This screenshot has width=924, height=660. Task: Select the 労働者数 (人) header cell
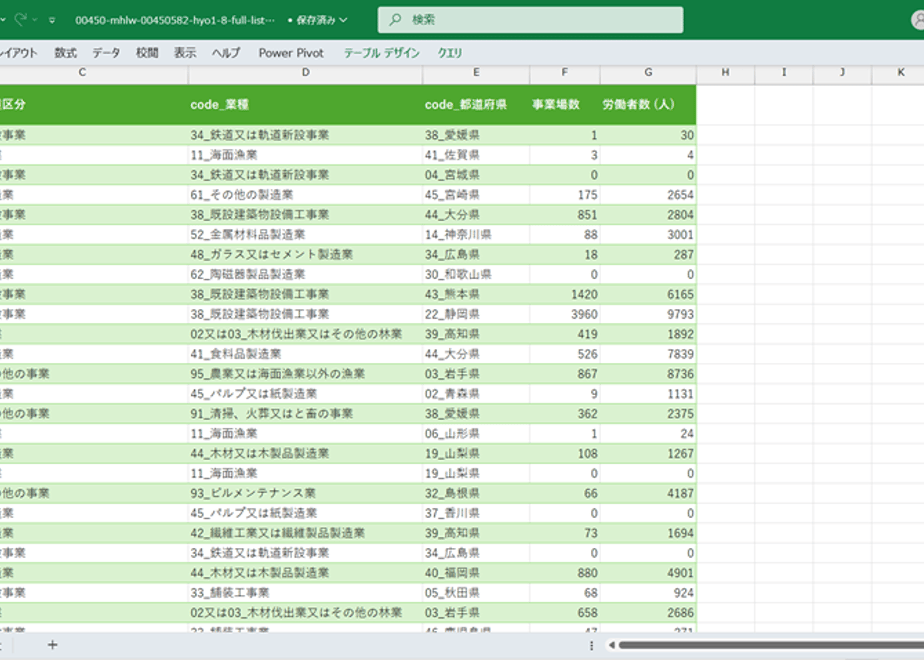[648, 105]
